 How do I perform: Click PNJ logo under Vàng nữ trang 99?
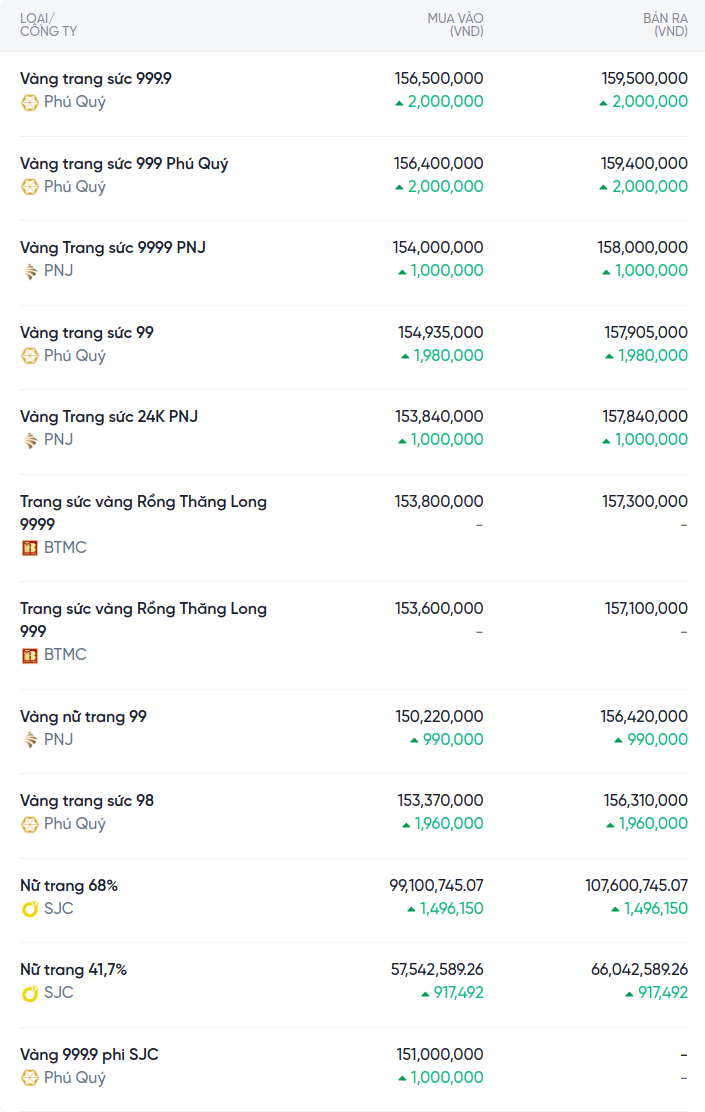tap(30, 740)
